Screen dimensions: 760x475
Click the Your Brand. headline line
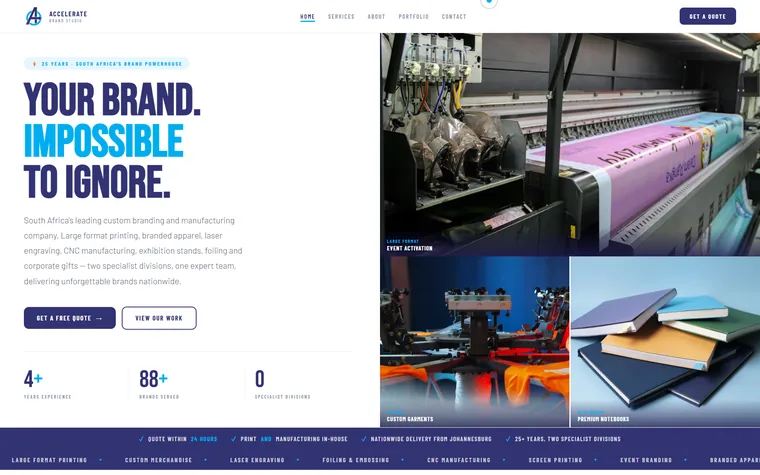click(112, 99)
